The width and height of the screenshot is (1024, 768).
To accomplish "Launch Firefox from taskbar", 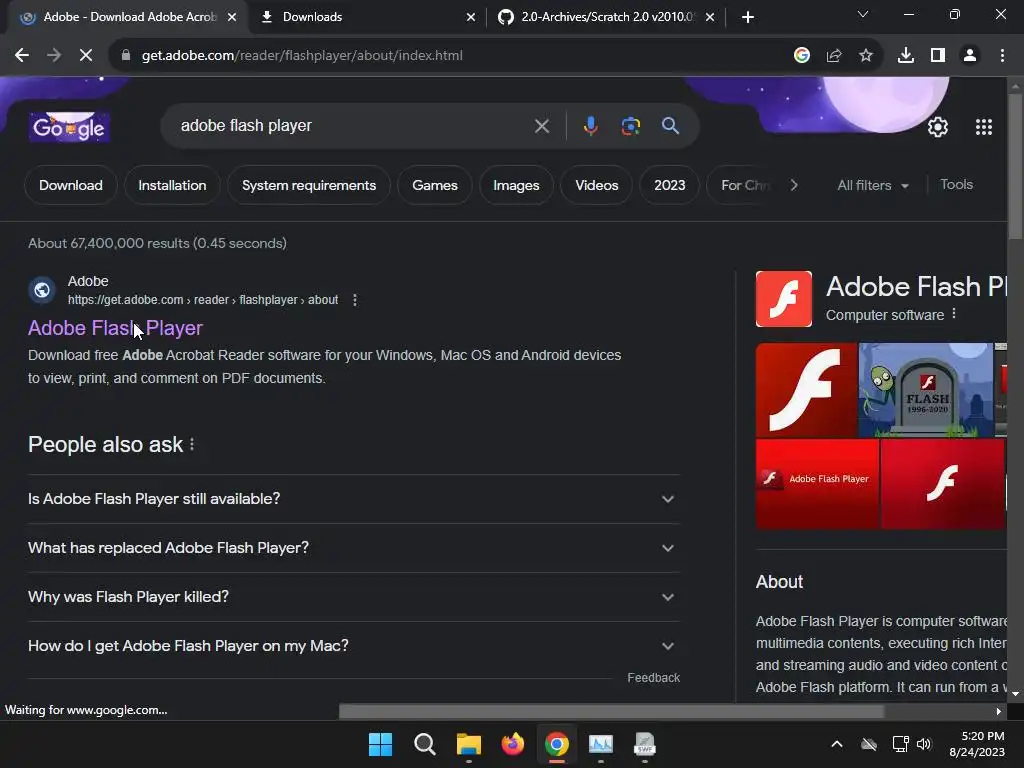I will coord(513,744).
